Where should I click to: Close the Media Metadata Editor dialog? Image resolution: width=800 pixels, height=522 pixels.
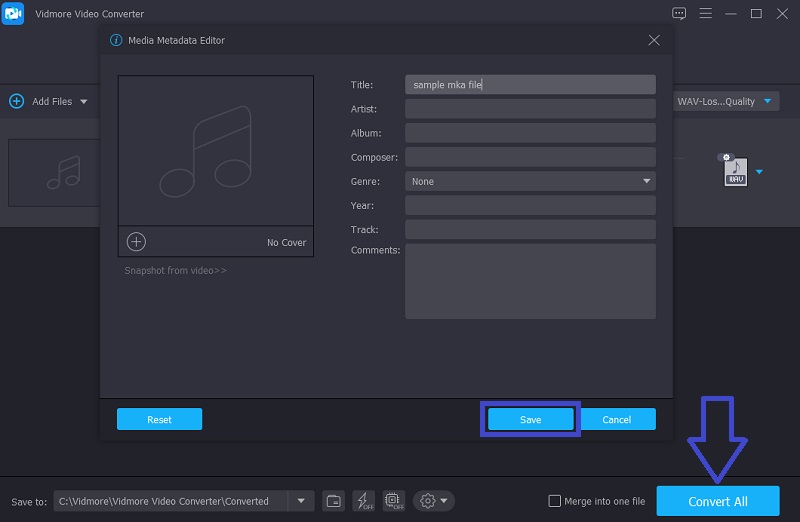[x=654, y=40]
